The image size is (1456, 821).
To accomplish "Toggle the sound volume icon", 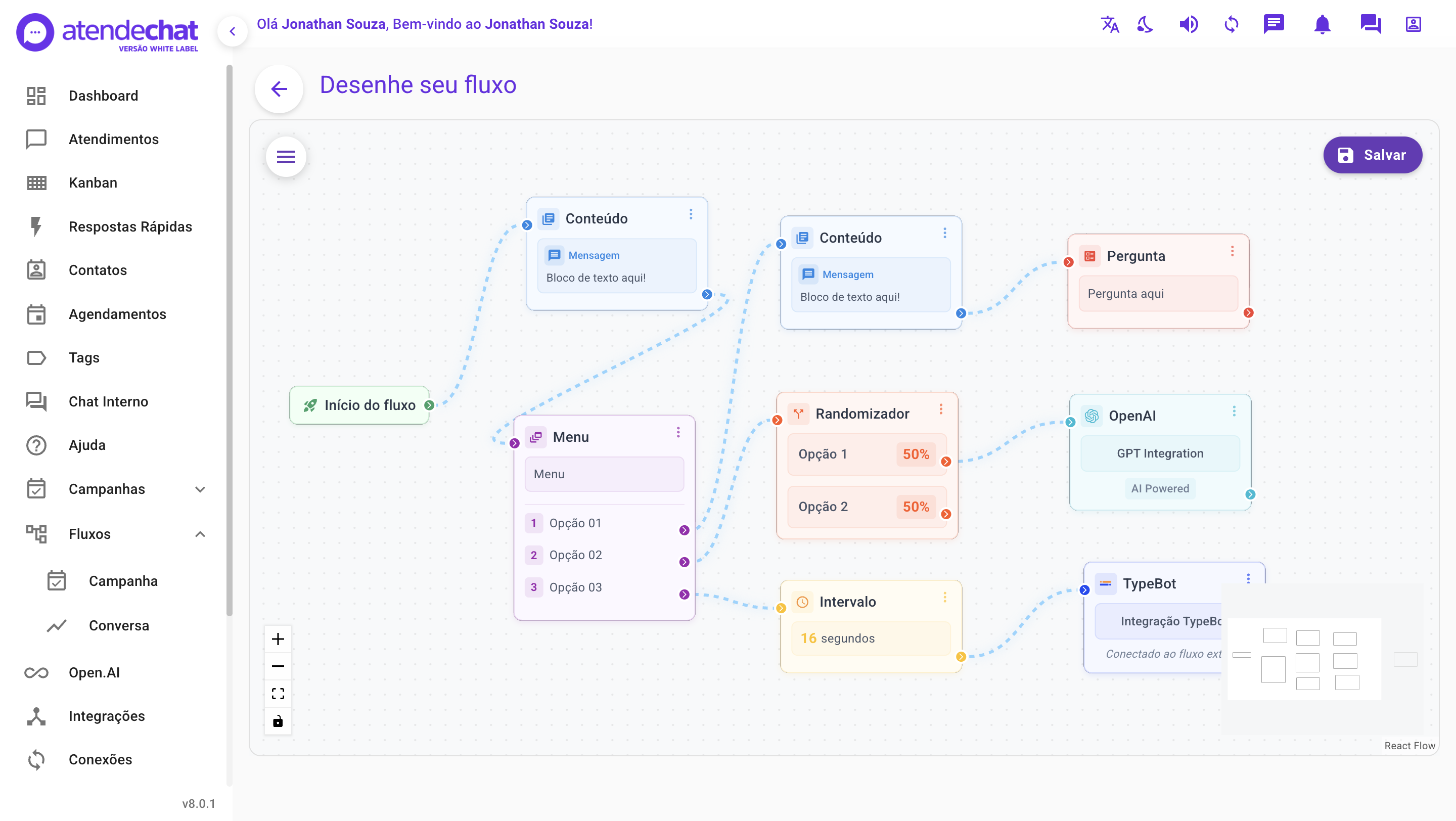I will coord(1188,24).
